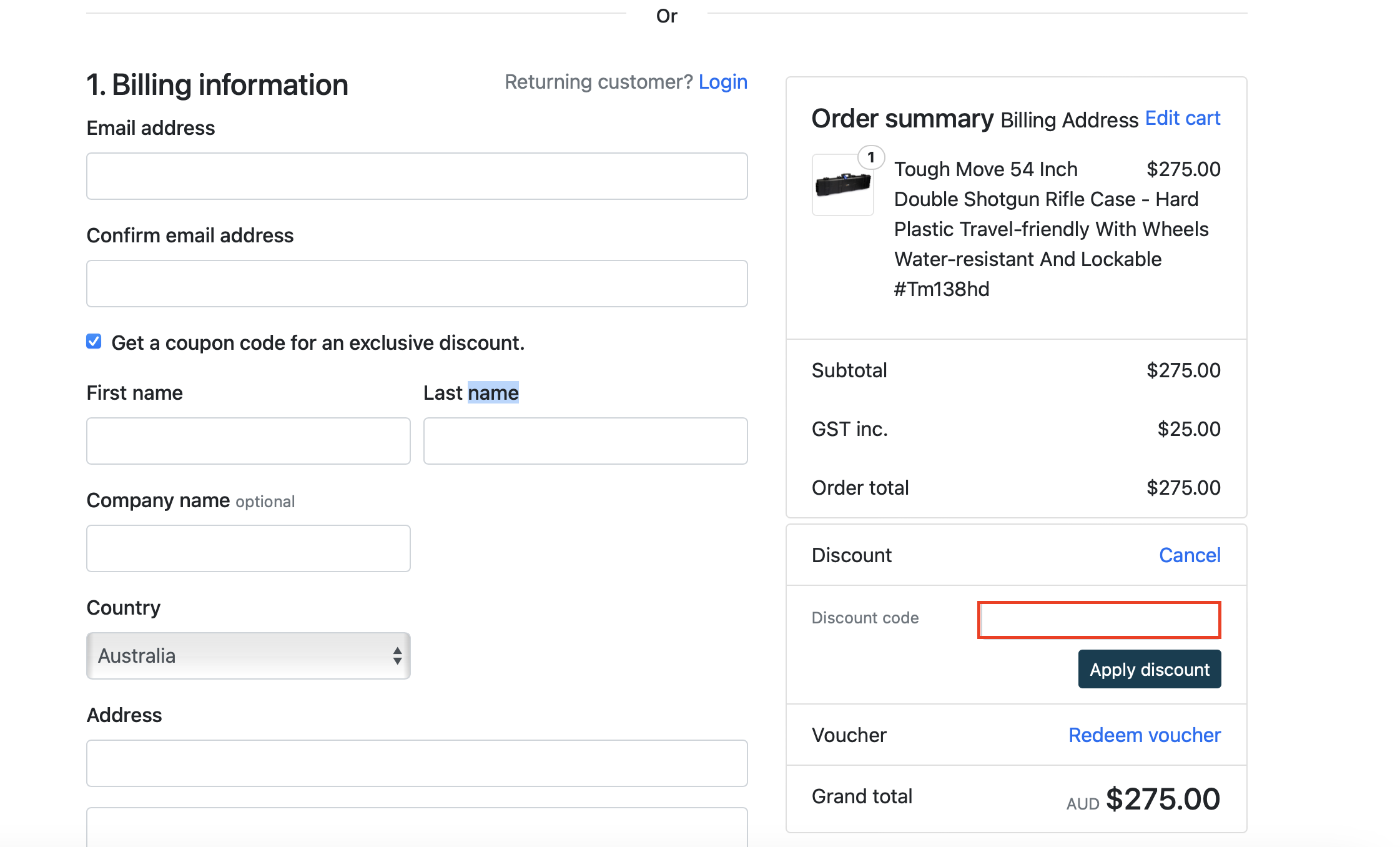
Task: Click the Country selector stepper arrows
Action: [398, 656]
